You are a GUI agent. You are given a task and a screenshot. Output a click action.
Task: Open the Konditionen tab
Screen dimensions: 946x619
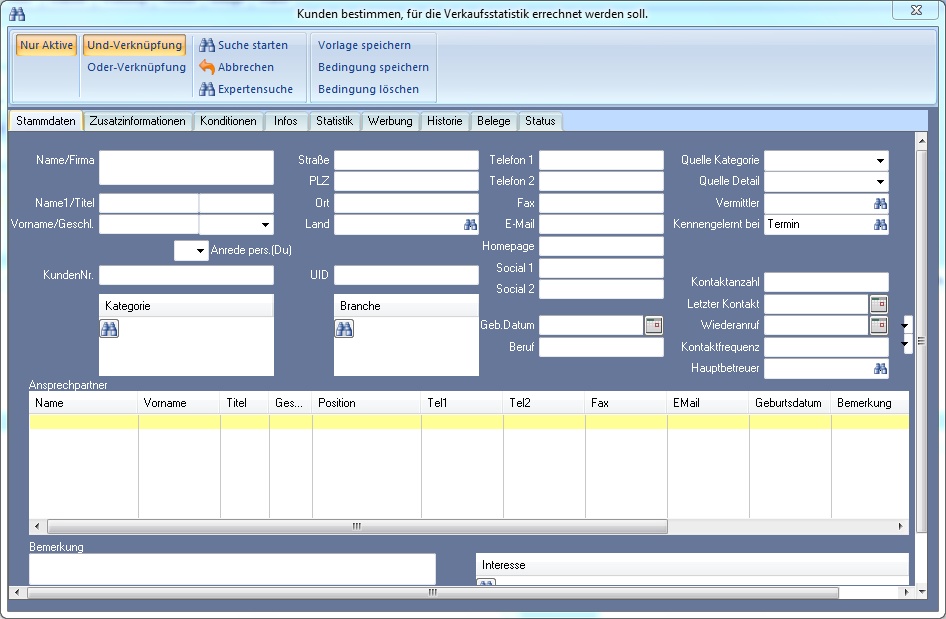228,121
